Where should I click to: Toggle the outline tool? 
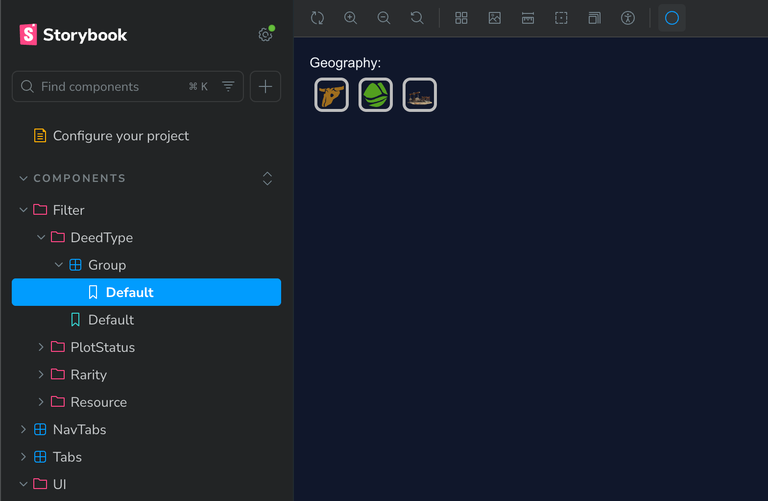(561, 18)
